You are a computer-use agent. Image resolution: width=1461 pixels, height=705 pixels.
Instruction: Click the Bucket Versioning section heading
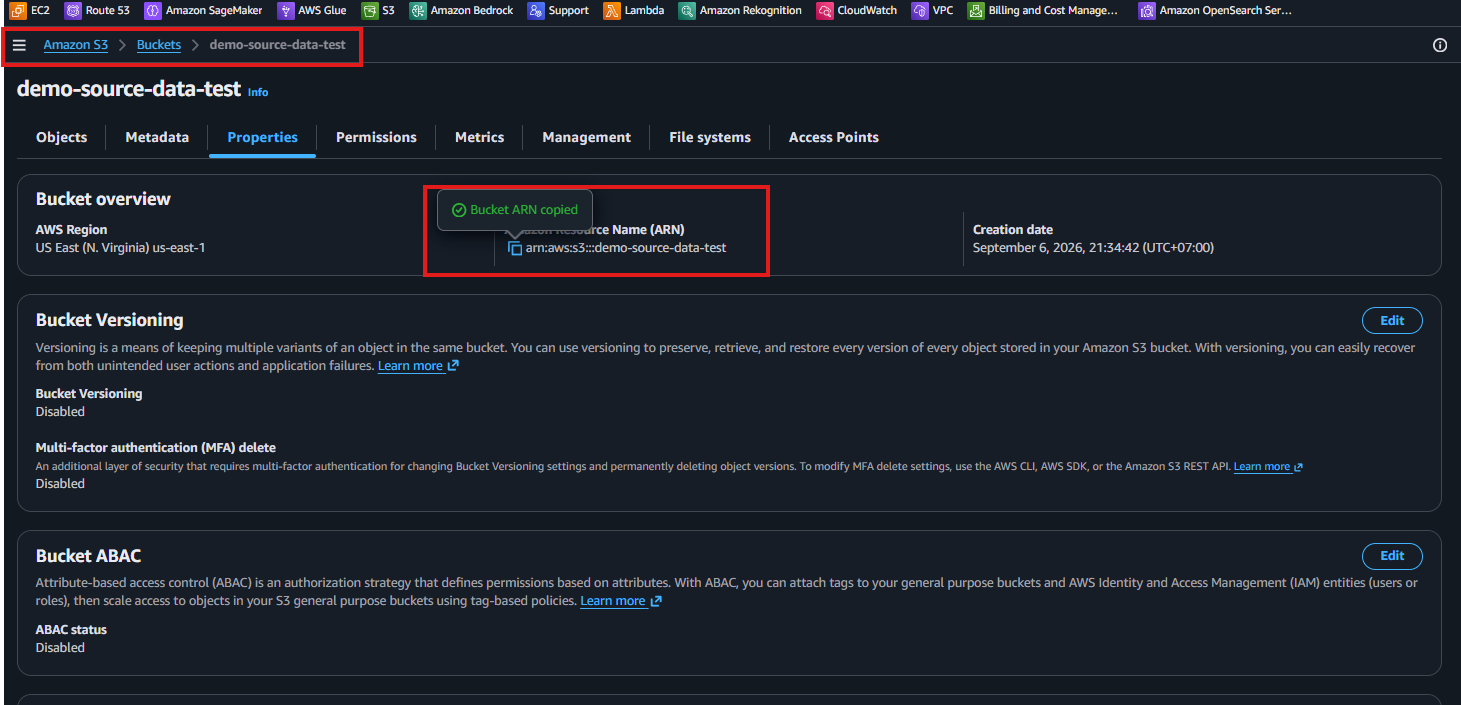[x=110, y=320]
